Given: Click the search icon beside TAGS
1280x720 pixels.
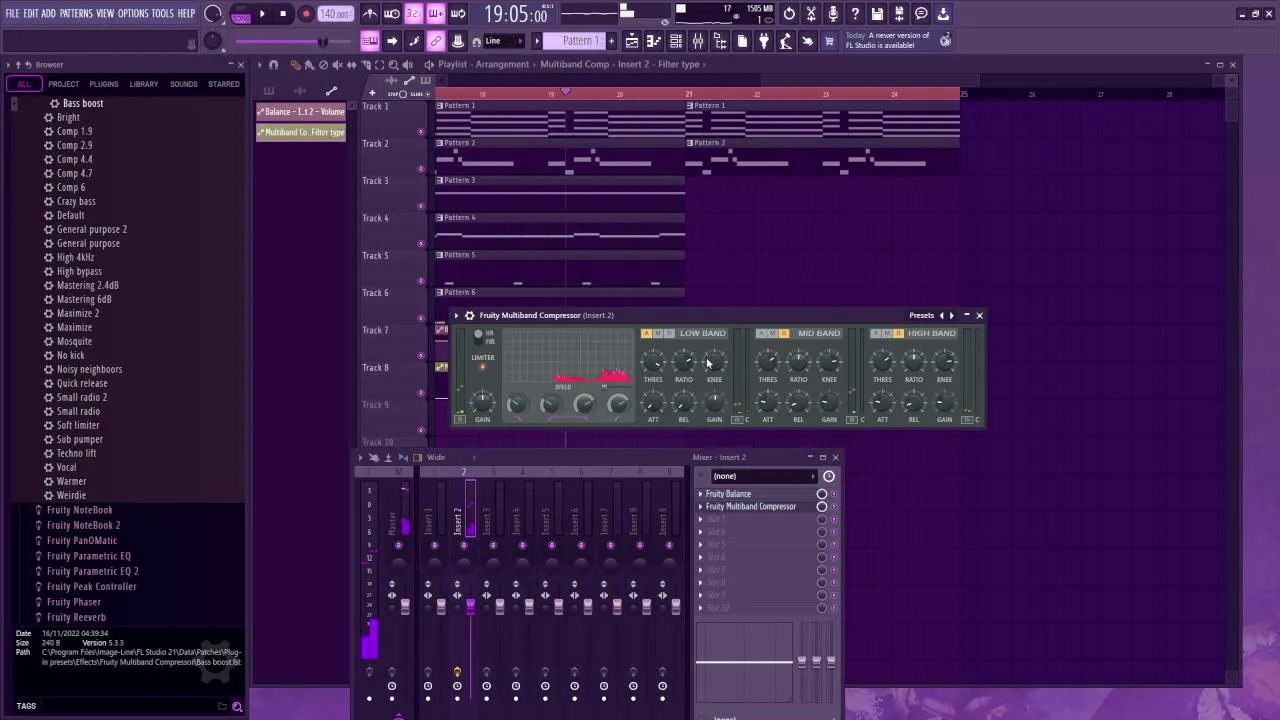Looking at the screenshot, I should [237, 707].
